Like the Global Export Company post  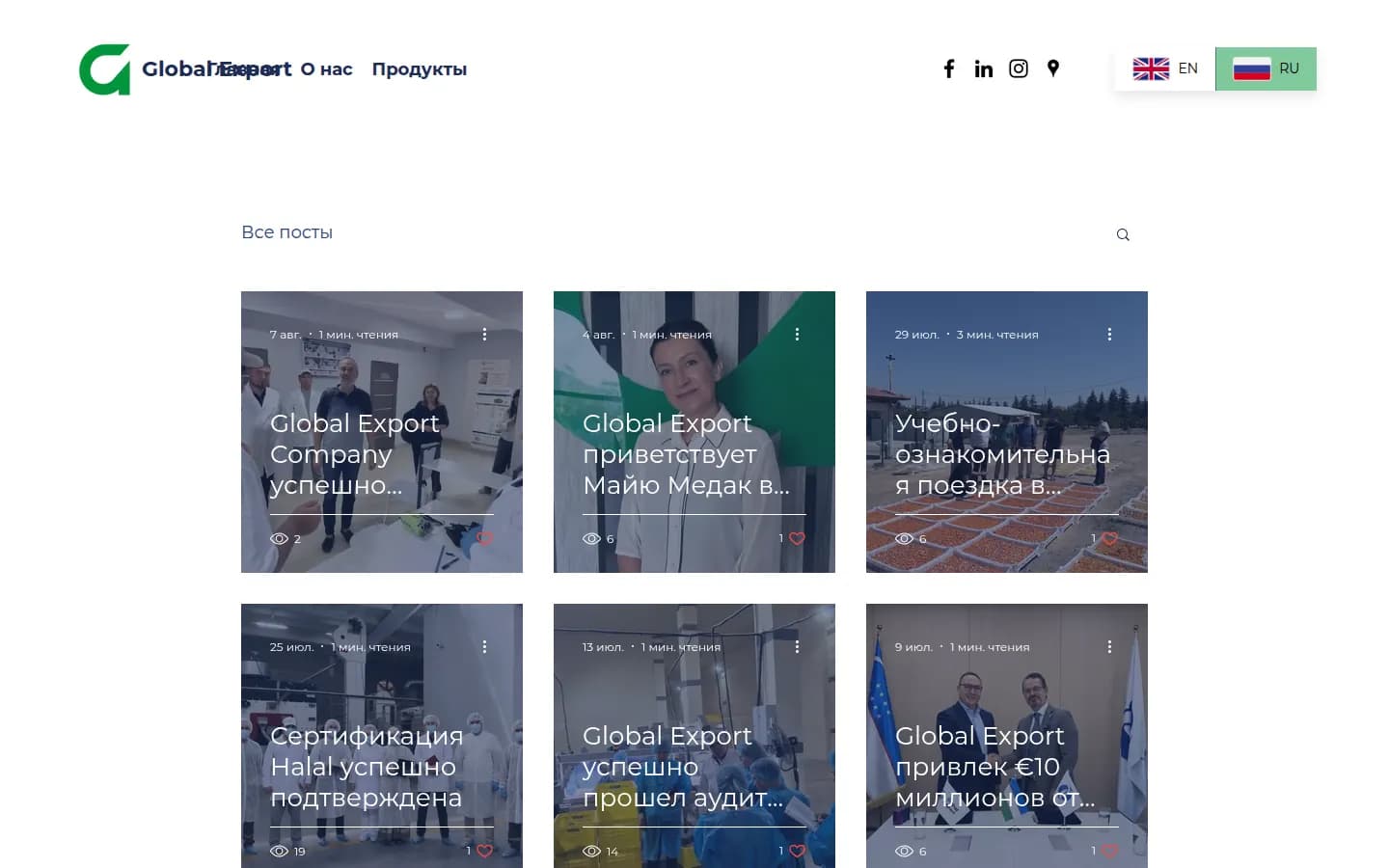[x=485, y=538]
